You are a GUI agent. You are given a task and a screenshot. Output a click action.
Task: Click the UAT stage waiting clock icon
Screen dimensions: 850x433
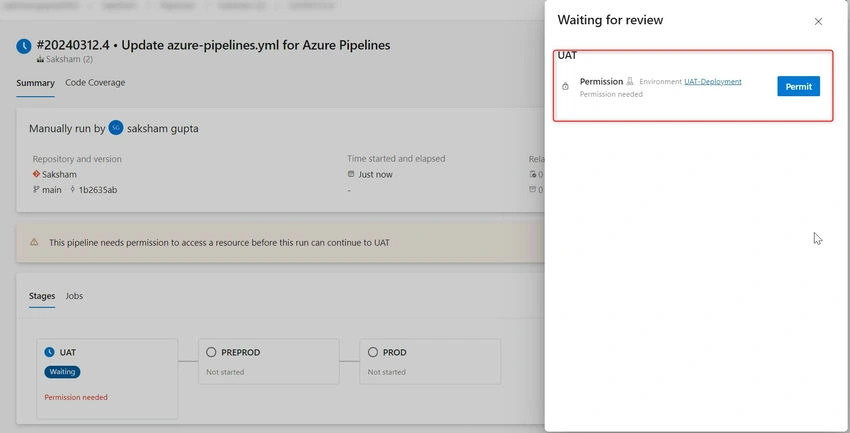49,352
